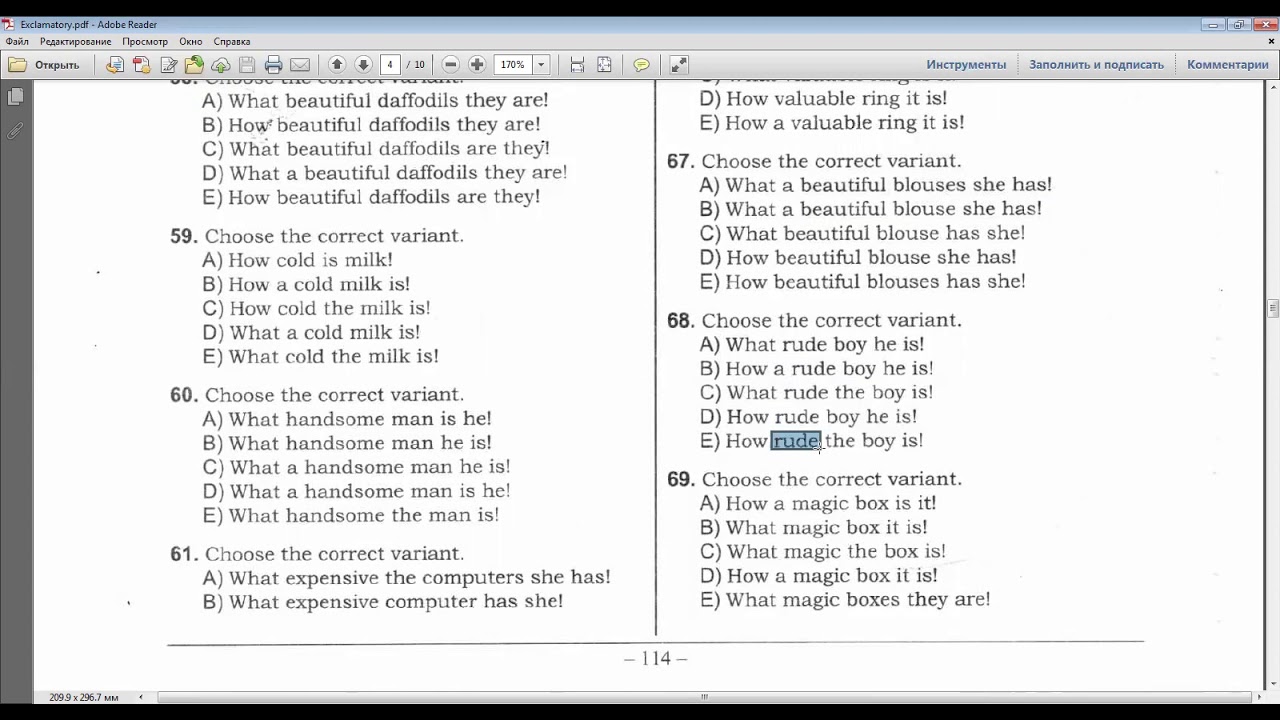Show attachments paperclip panel icon
The width and height of the screenshot is (1280, 720).
[x=15, y=130]
